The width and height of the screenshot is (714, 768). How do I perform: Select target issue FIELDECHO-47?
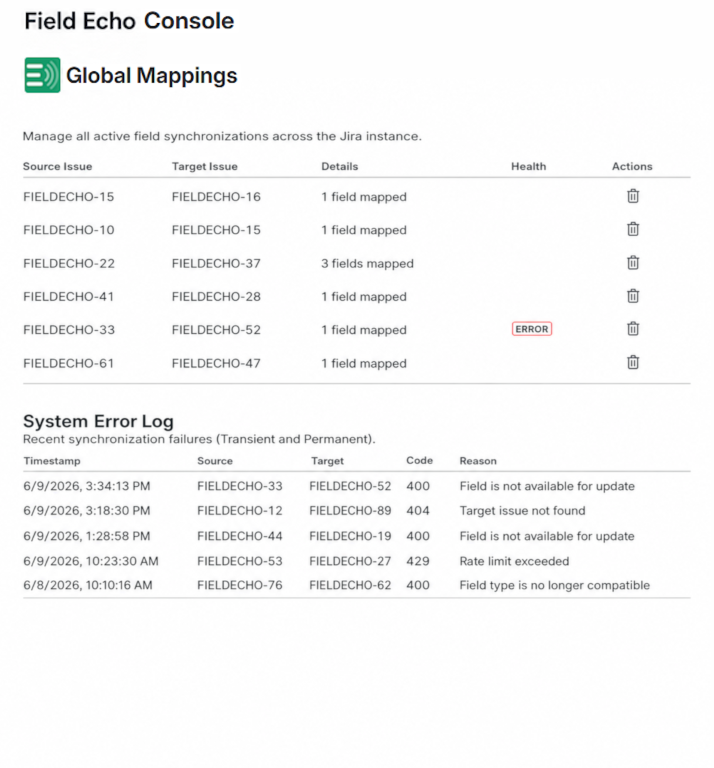click(216, 363)
